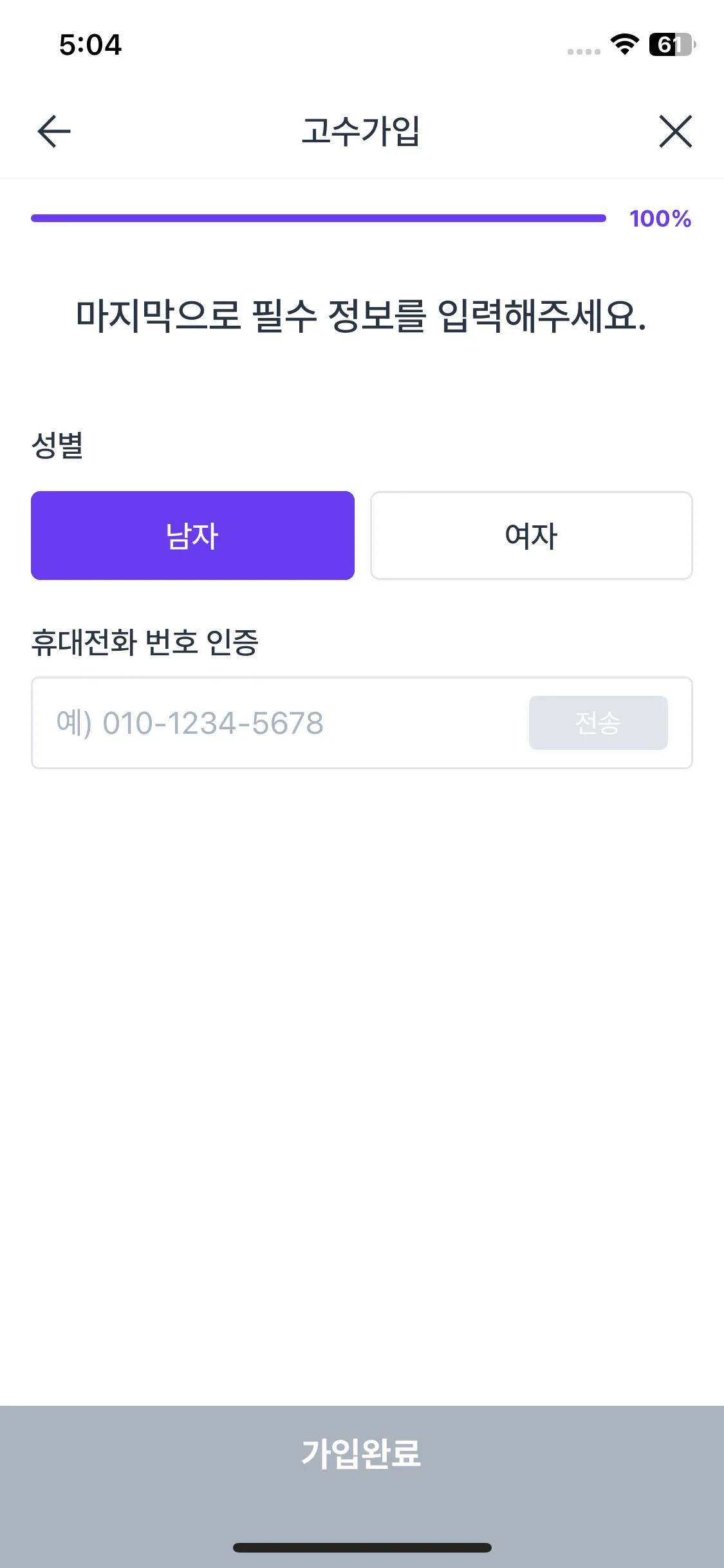The width and height of the screenshot is (724, 1568).
Task: Tap the back arrow icon
Action: pos(54,131)
